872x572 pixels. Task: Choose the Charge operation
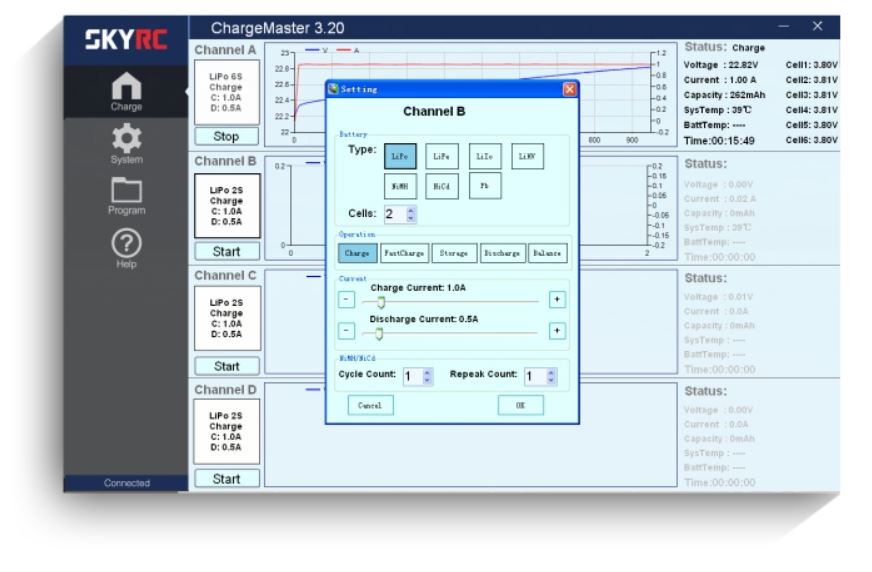[357, 253]
